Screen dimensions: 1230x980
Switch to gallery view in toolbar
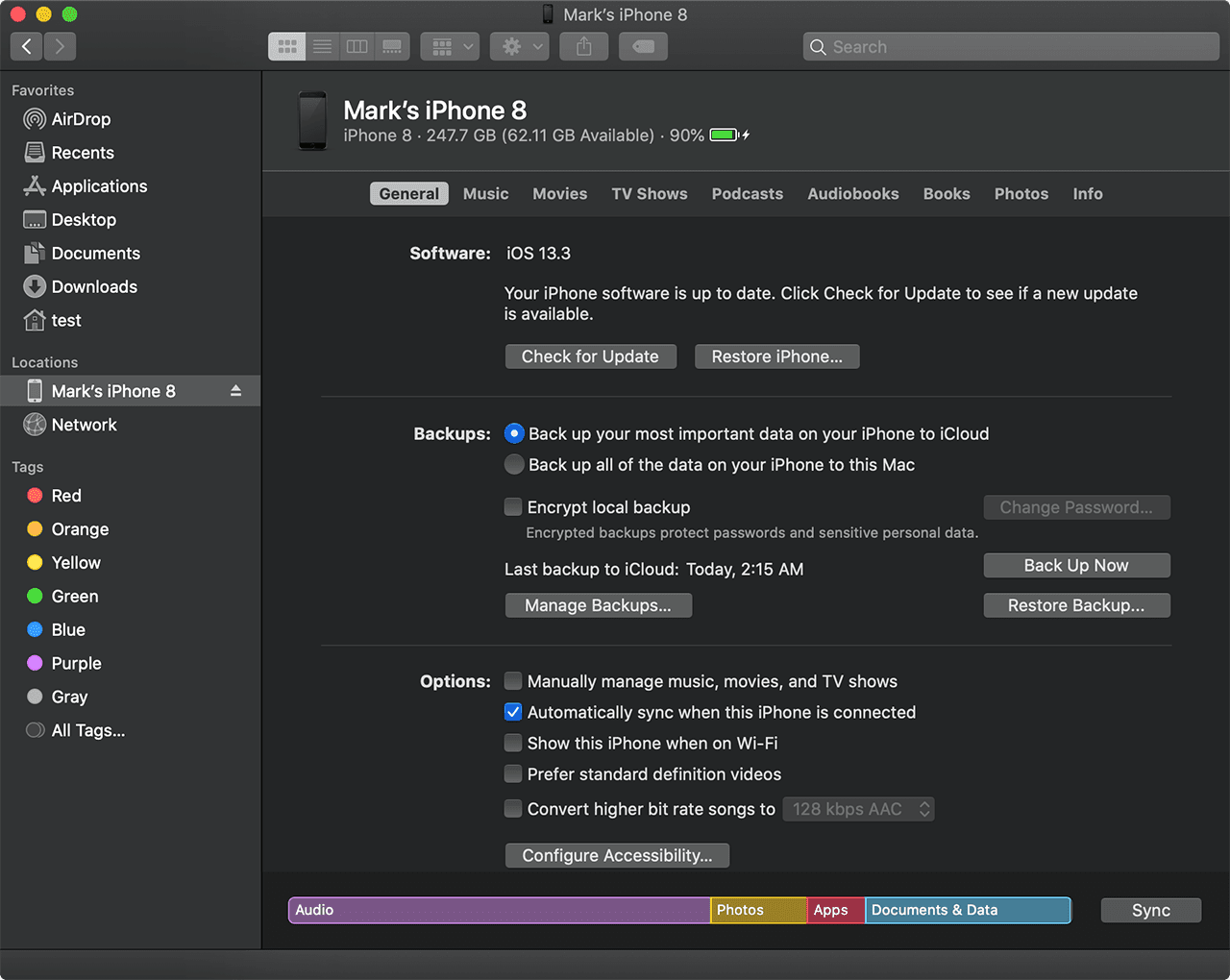(392, 46)
